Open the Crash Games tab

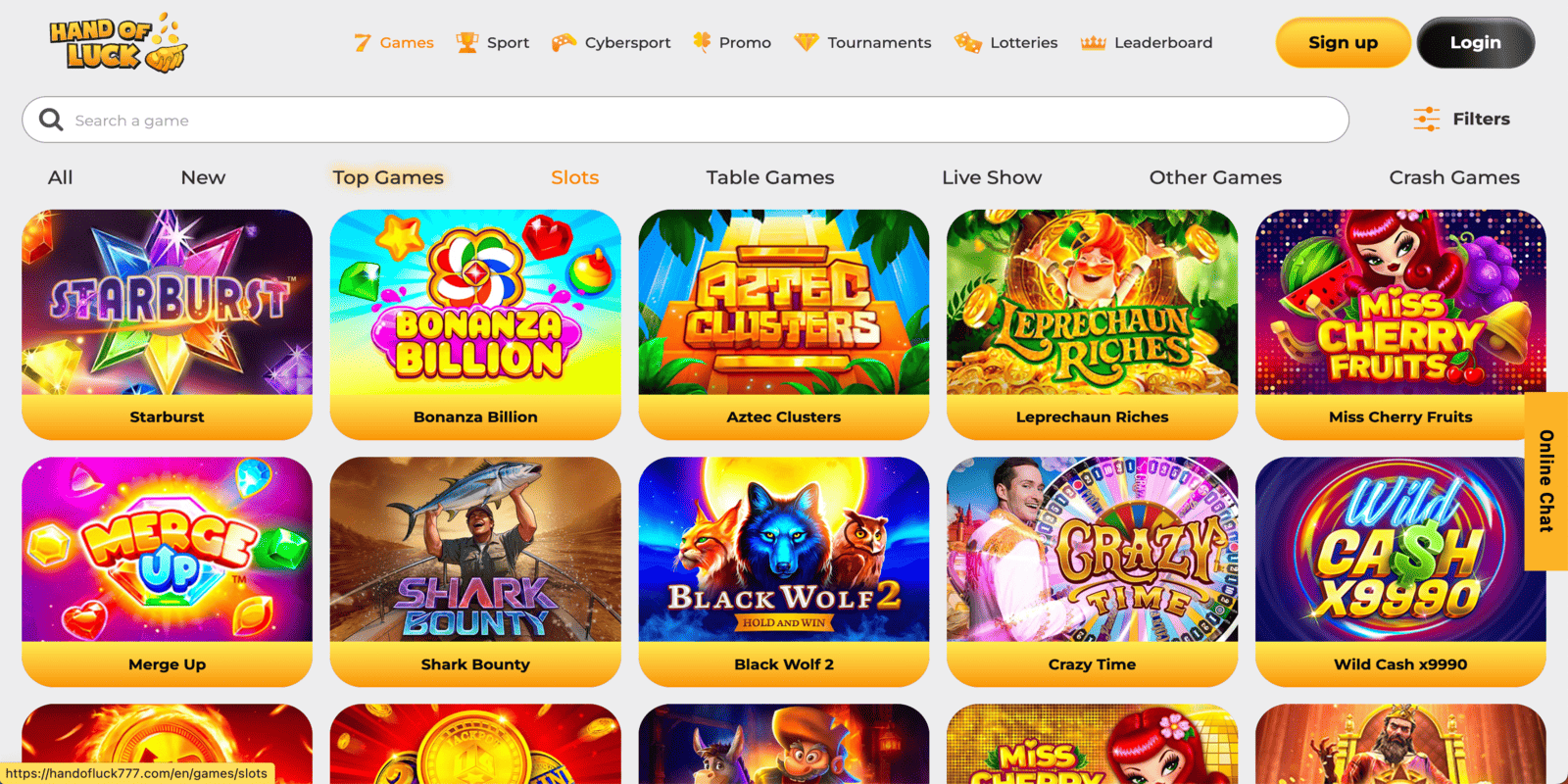point(1454,177)
